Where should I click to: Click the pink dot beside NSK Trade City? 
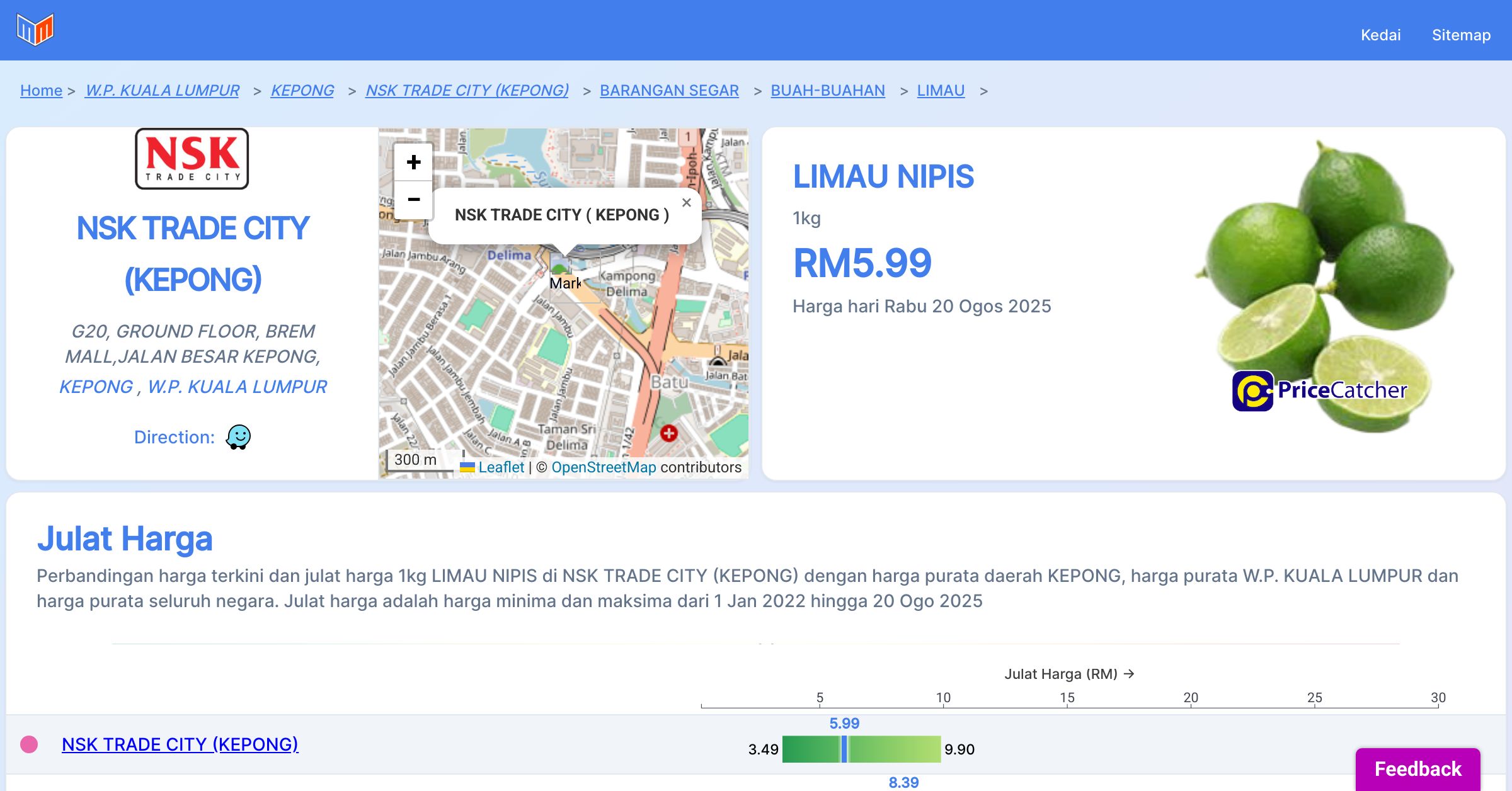pos(29,744)
